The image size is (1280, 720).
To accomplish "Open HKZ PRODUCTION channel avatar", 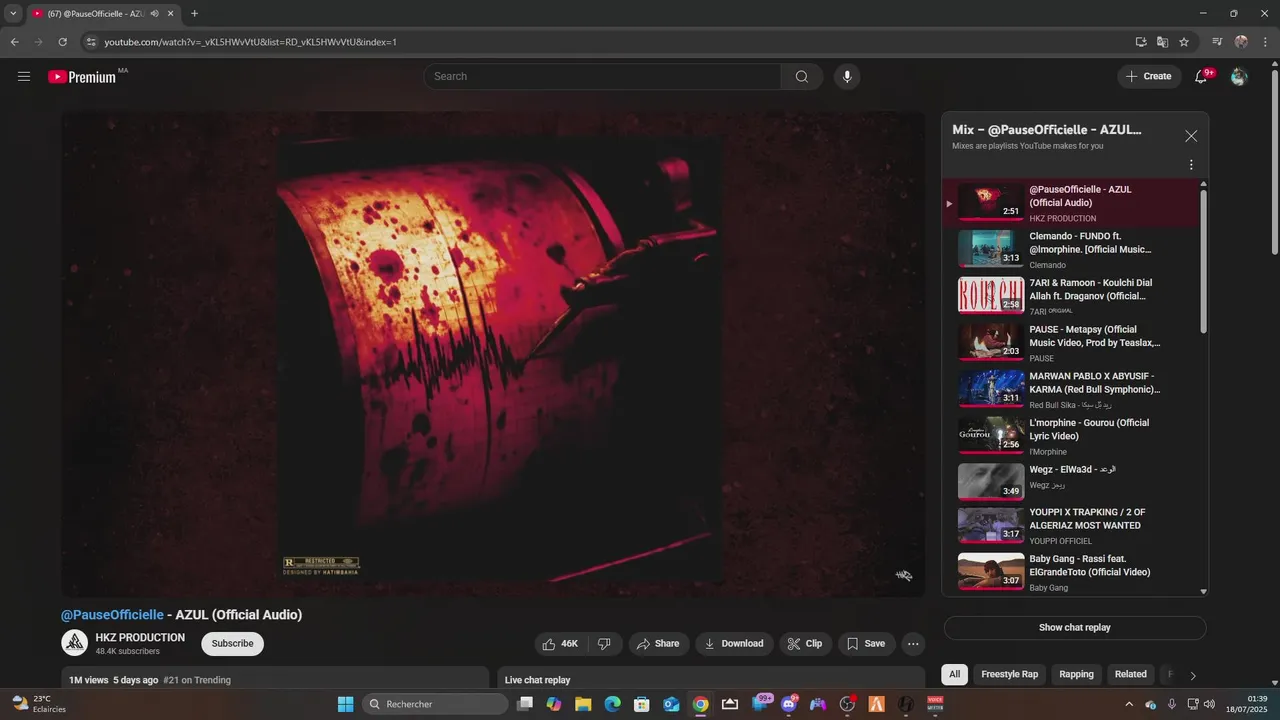I will [x=75, y=643].
